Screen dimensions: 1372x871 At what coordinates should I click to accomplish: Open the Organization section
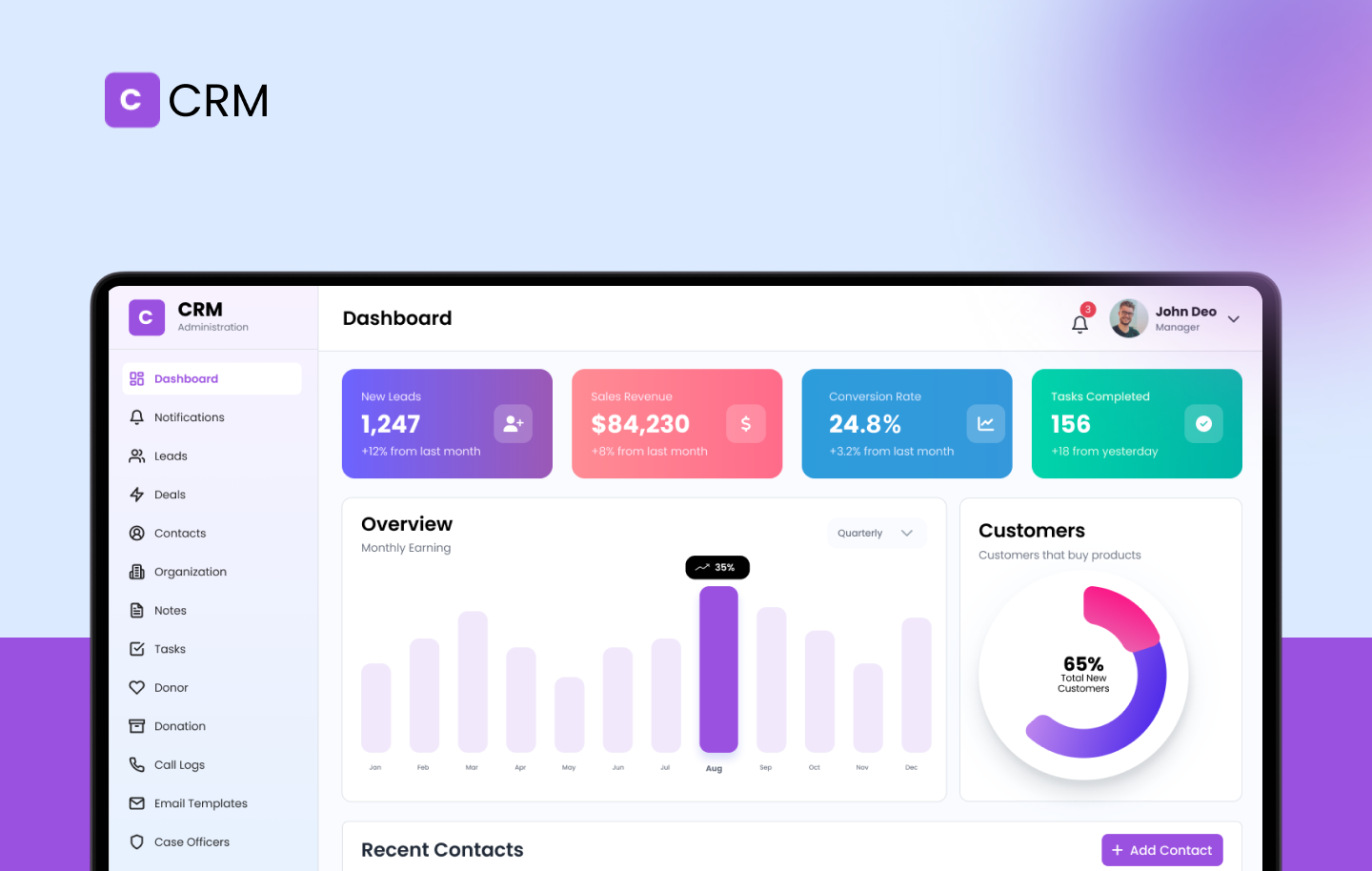(x=191, y=571)
